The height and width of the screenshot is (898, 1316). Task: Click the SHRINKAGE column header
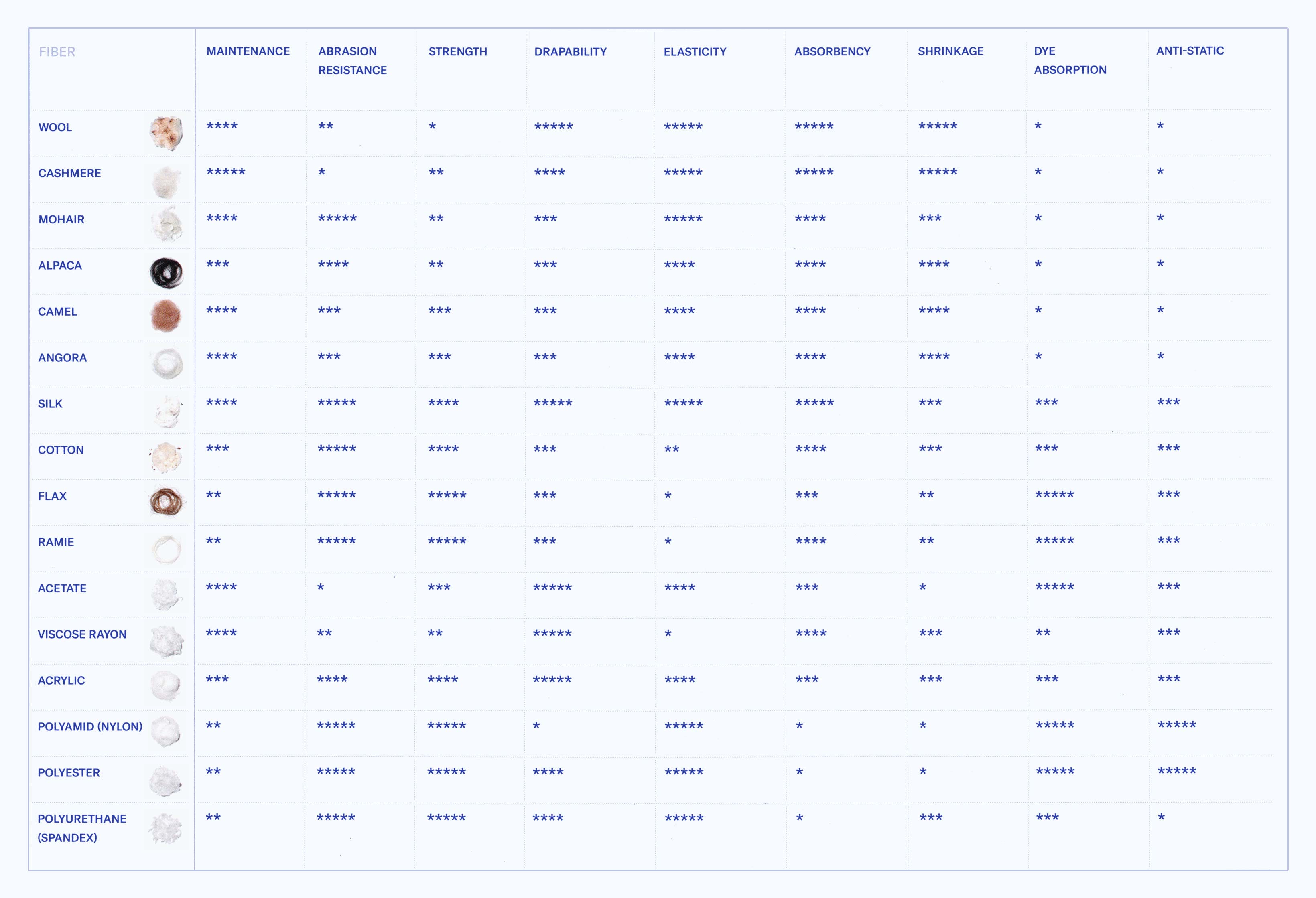pyautogui.click(x=950, y=51)
